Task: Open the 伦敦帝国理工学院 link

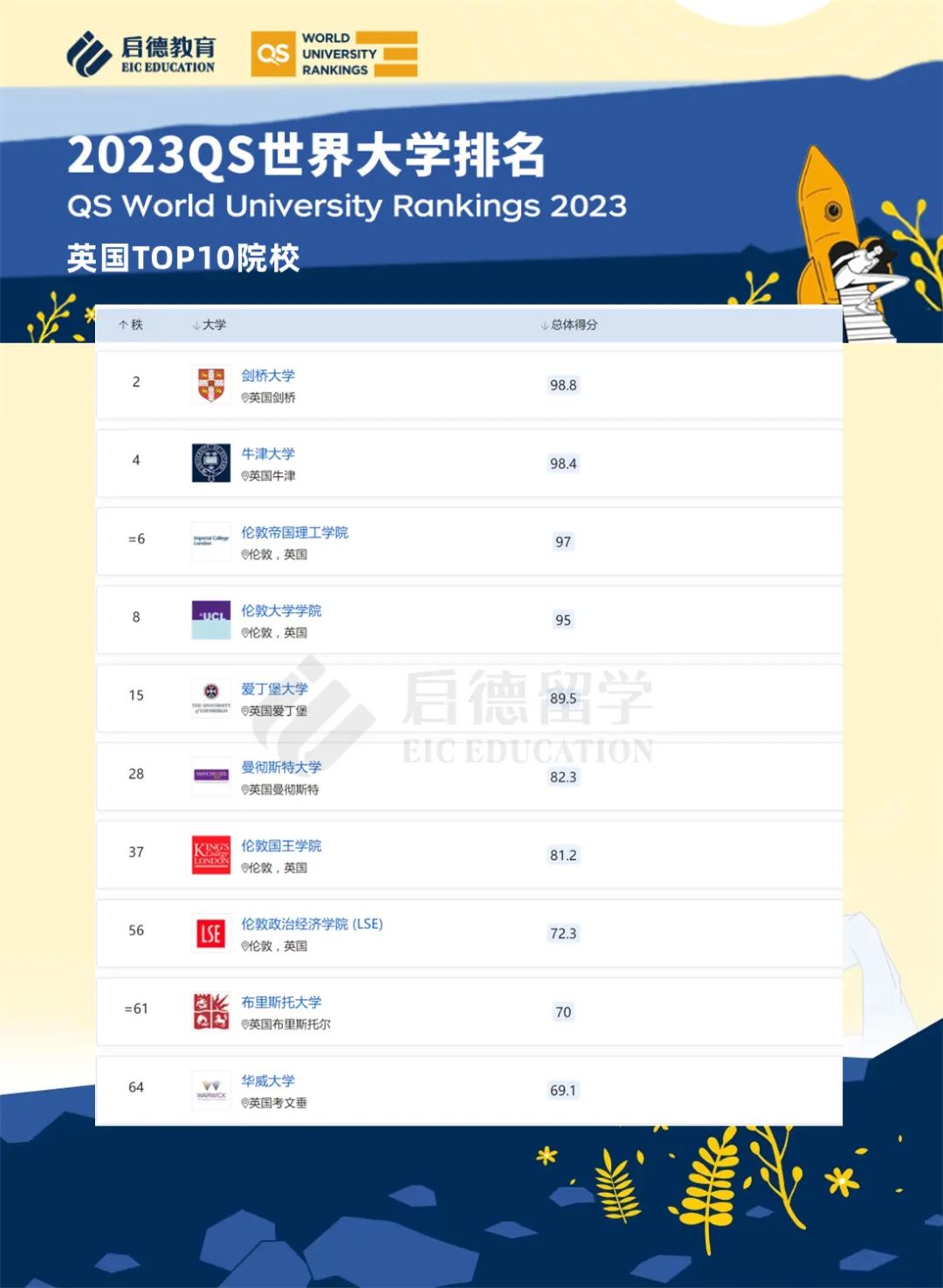Action: tap(294, 533)
